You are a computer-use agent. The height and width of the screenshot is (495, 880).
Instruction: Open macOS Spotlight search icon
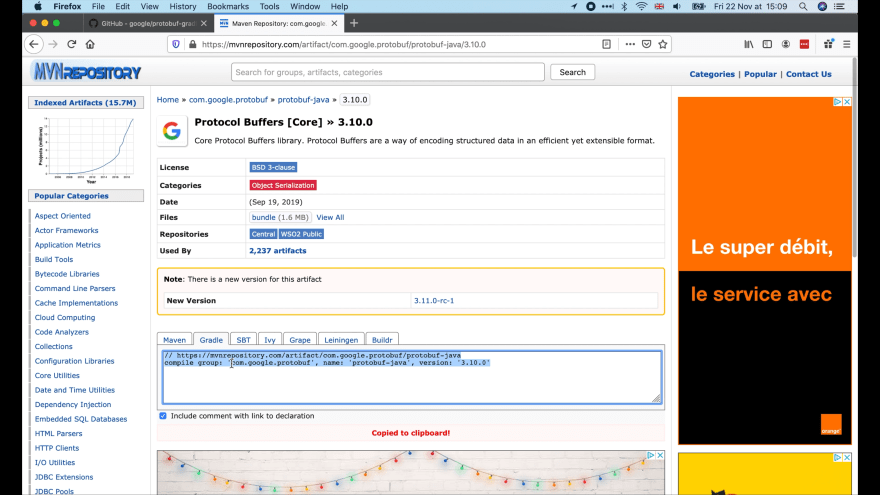803,6
